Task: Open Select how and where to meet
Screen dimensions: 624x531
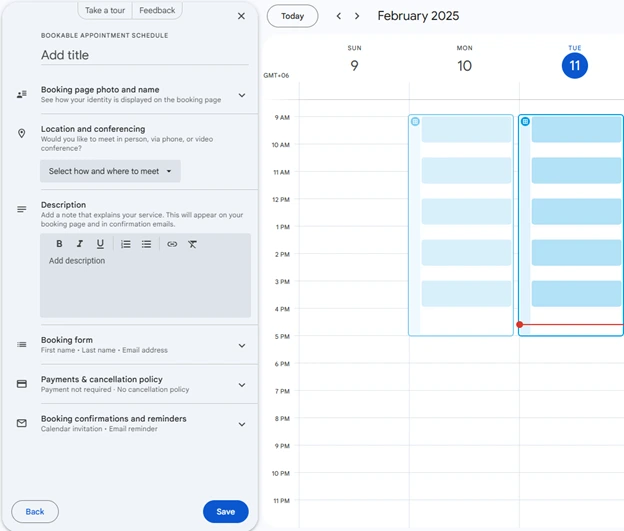Action: 110,171
